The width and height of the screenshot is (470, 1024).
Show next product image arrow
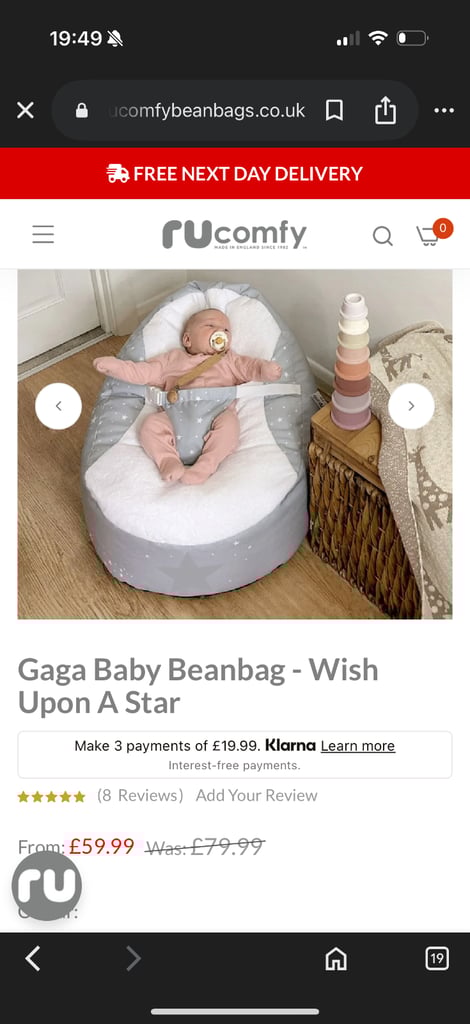tap(411, 406)
